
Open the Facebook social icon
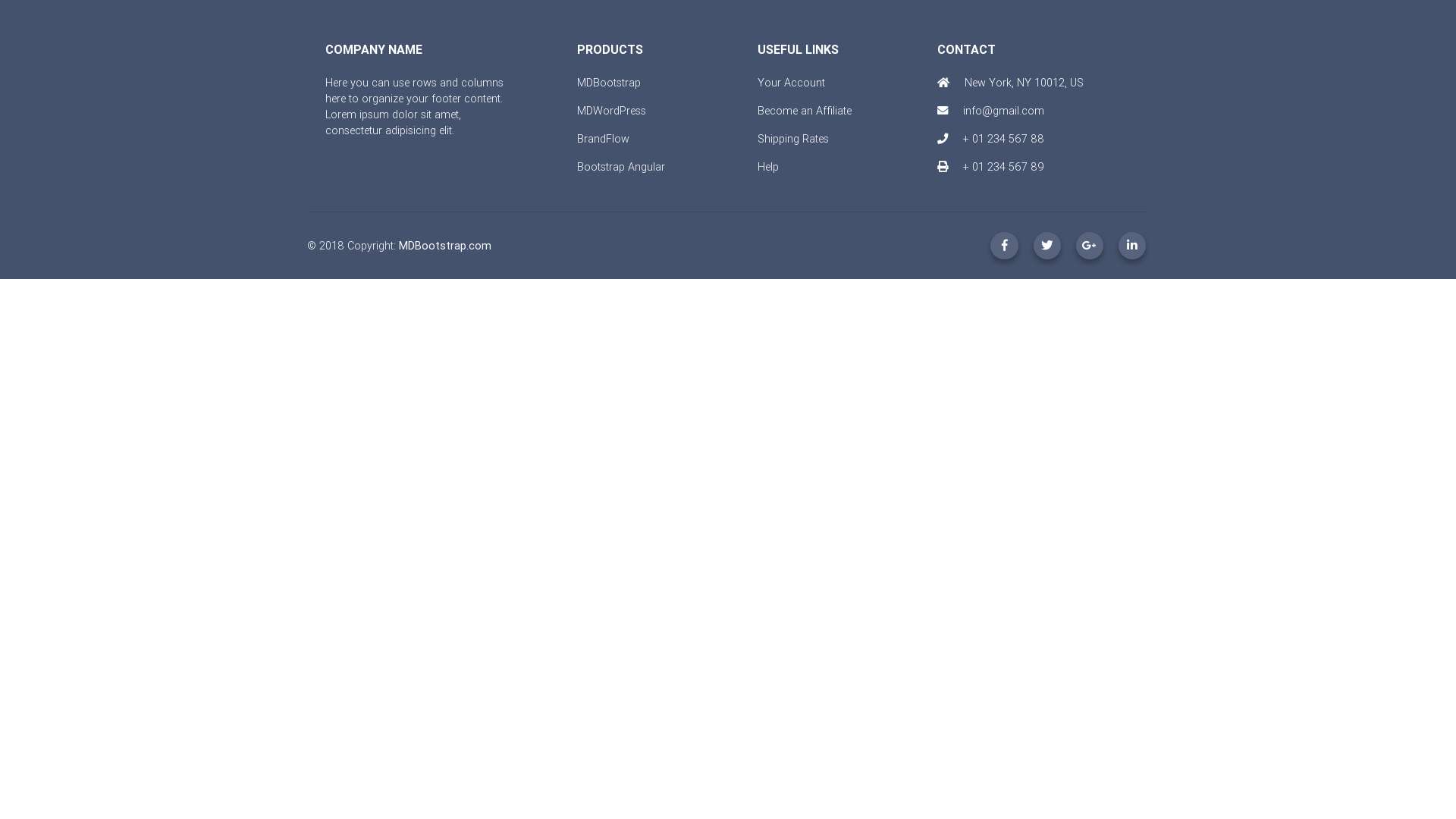[1004, 246]
